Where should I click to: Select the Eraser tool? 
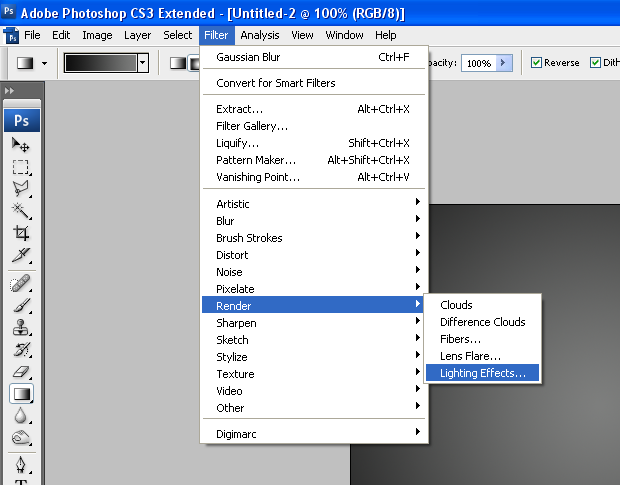(21, 372)
